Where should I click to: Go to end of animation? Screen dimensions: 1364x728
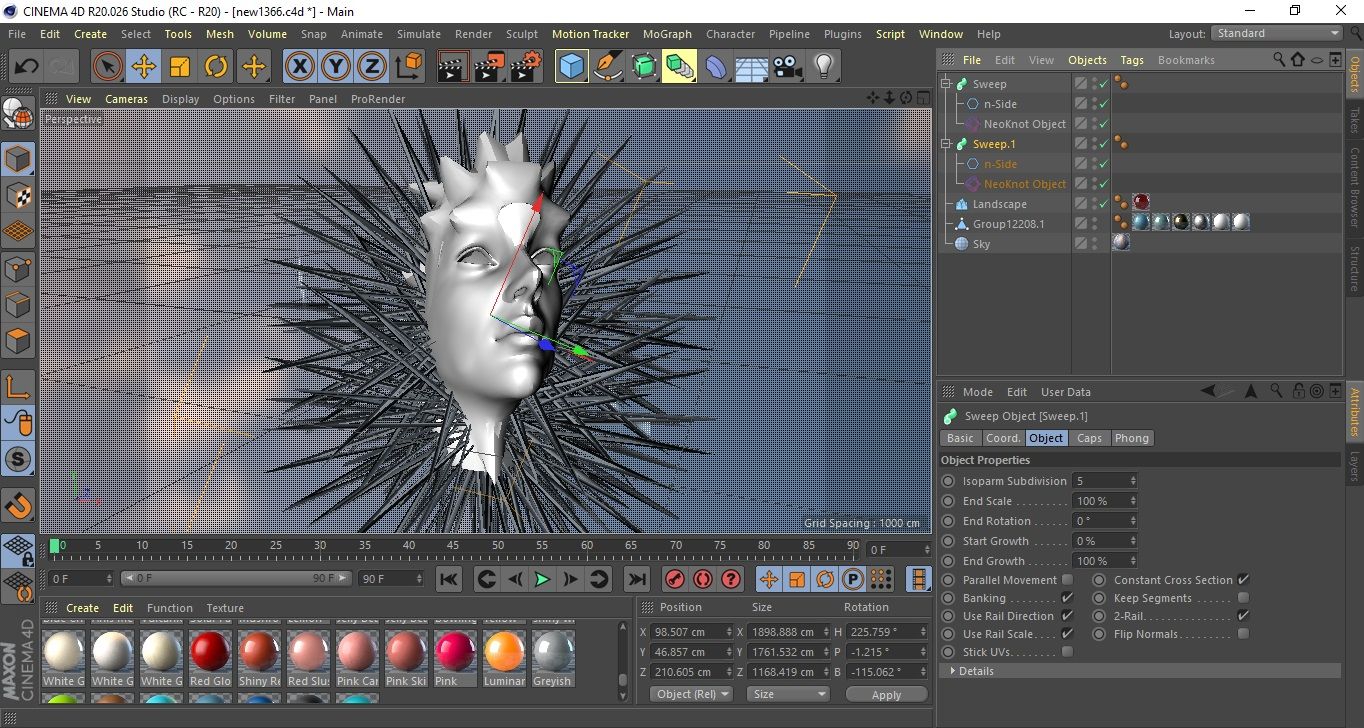636,579
